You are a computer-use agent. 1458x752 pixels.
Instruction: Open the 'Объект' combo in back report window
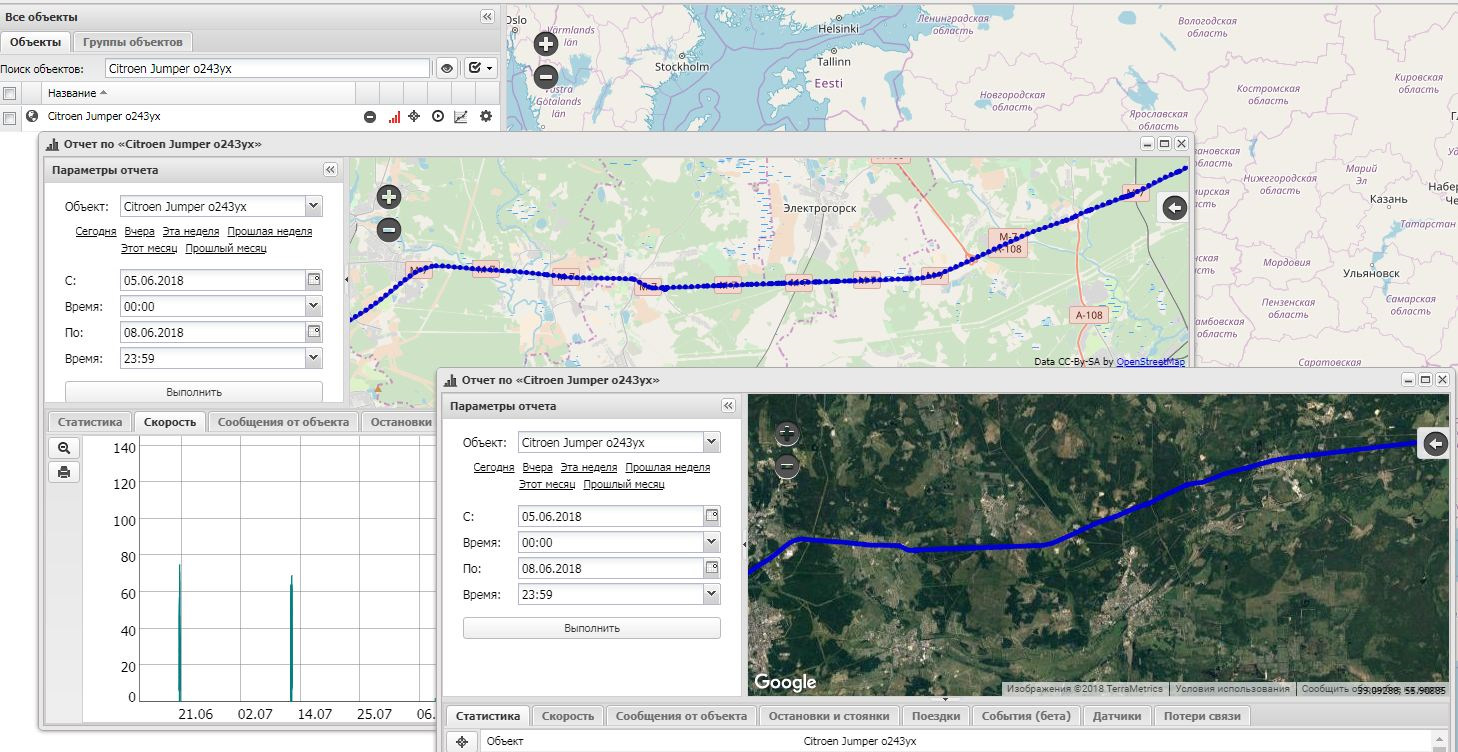point(313,207)
